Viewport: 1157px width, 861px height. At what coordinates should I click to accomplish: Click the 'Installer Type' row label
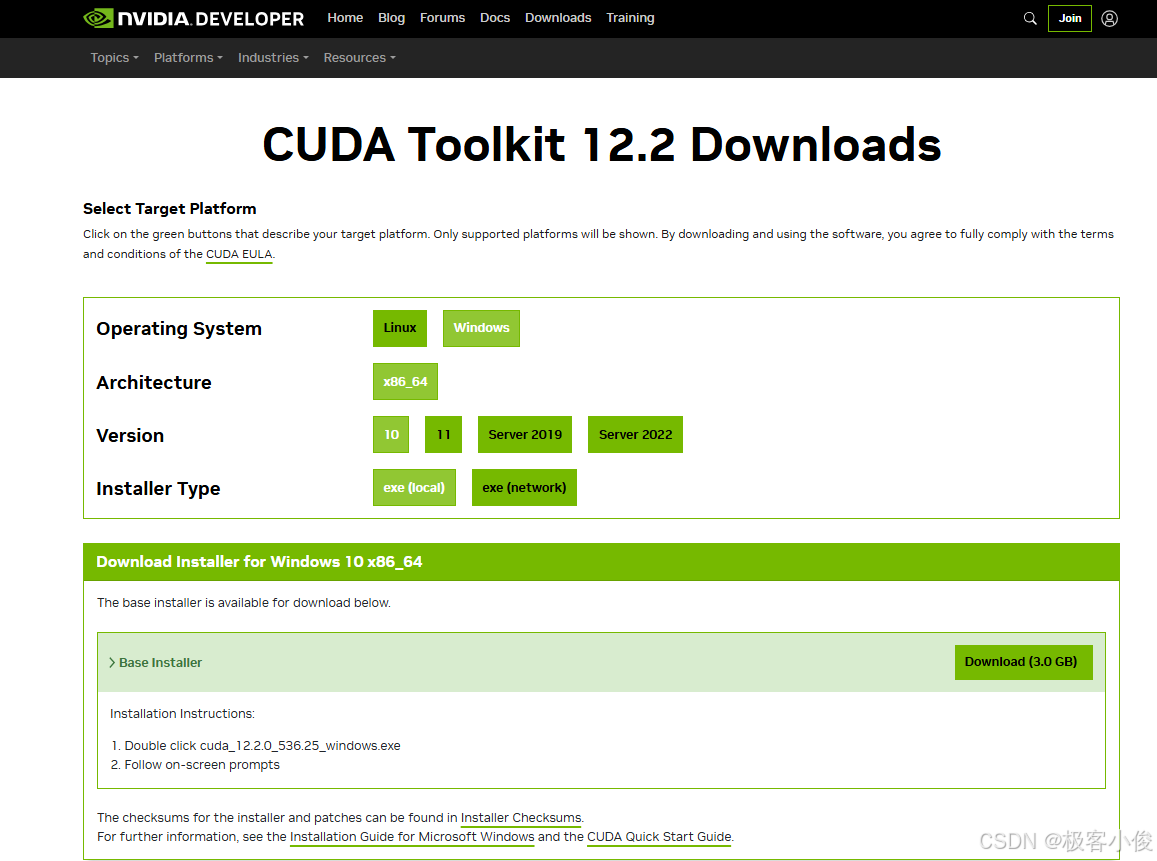(x=158, y=488)
